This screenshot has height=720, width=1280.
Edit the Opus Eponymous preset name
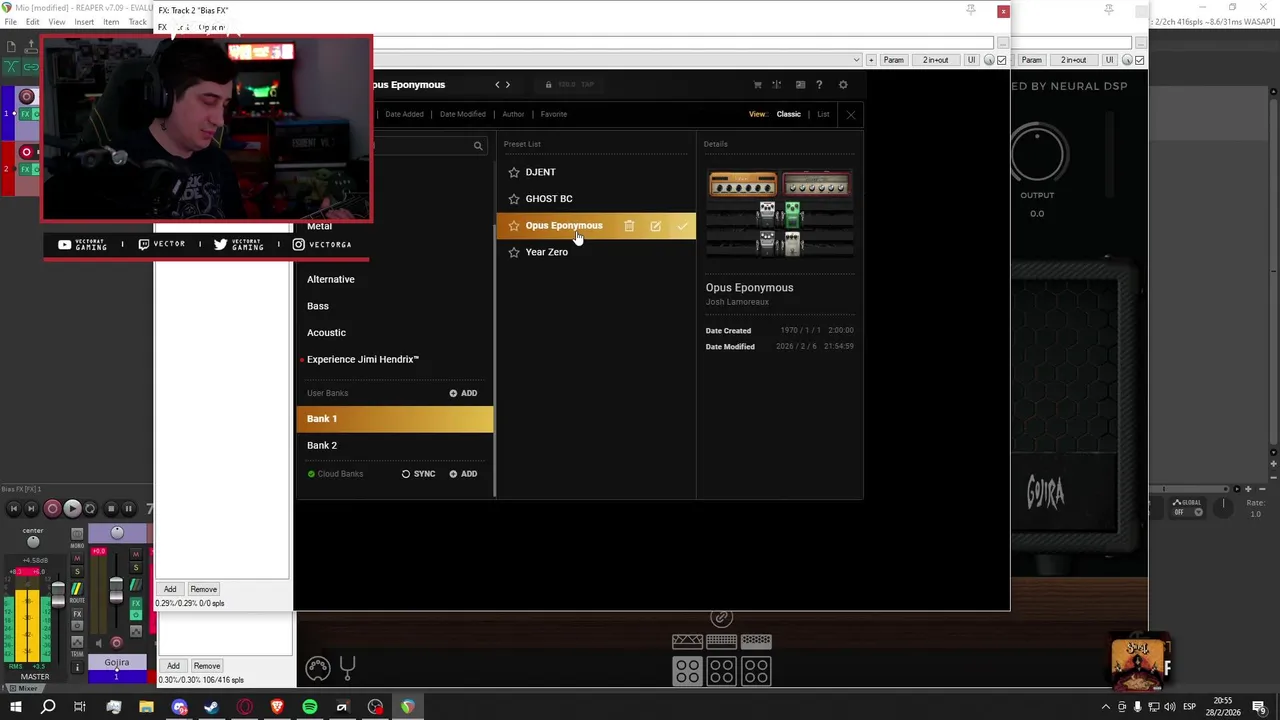pos(655,226)
